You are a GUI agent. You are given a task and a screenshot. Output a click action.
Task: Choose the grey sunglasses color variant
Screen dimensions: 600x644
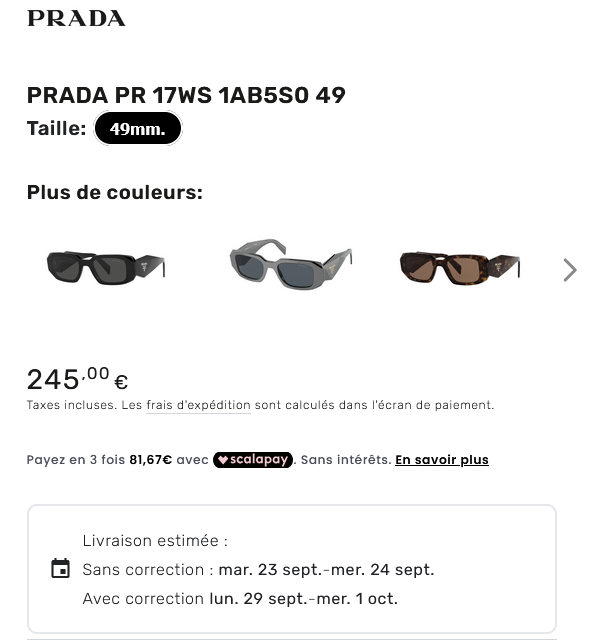click(291, 264)
